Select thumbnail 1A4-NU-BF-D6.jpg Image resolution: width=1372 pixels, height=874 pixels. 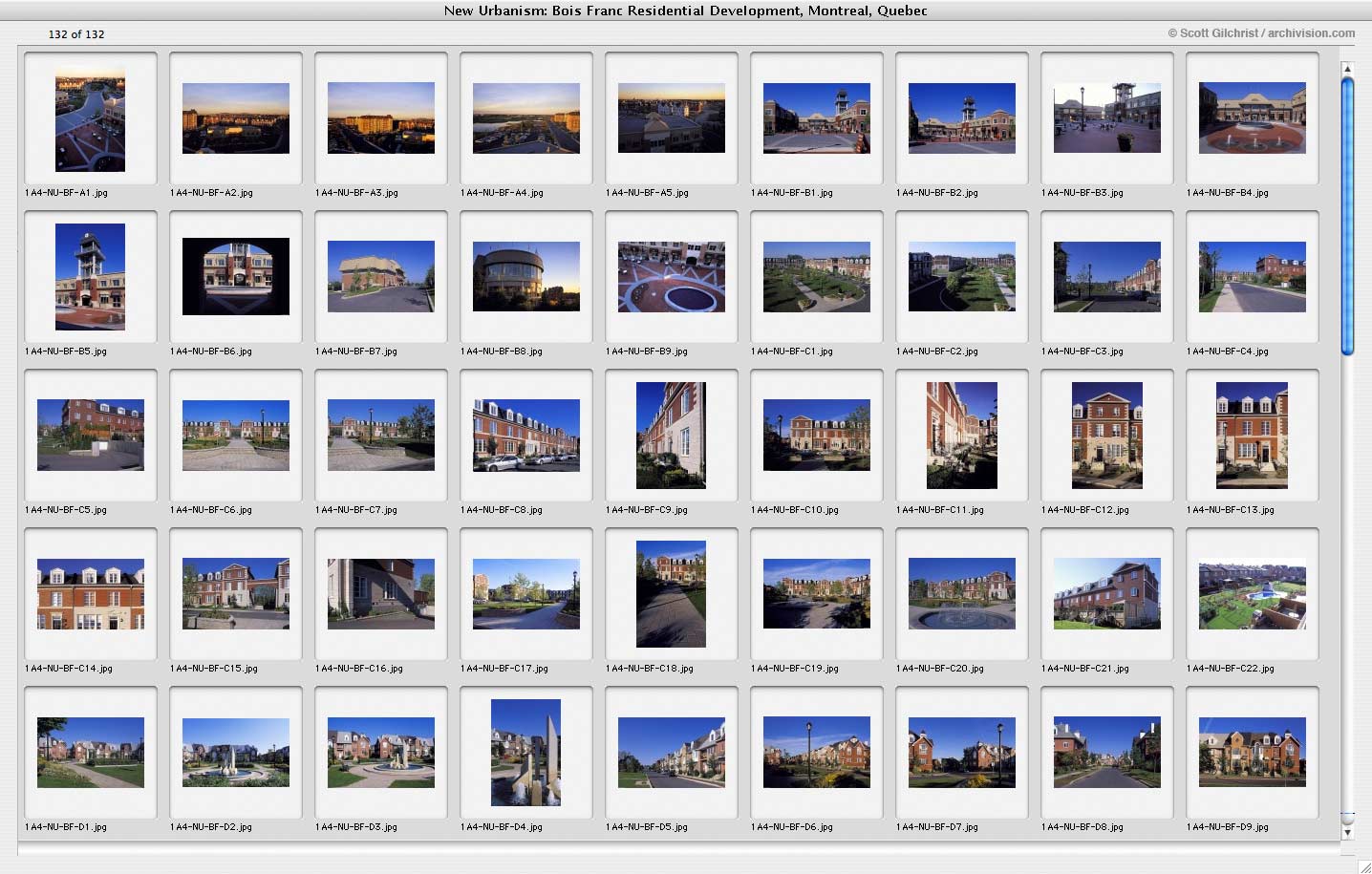coord(817,753)
